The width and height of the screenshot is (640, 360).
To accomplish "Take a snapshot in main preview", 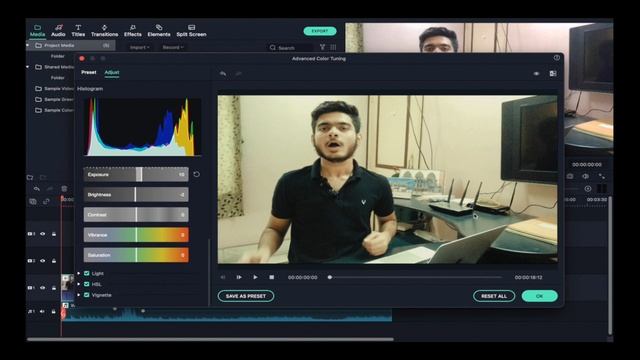I will pos(570,176).
